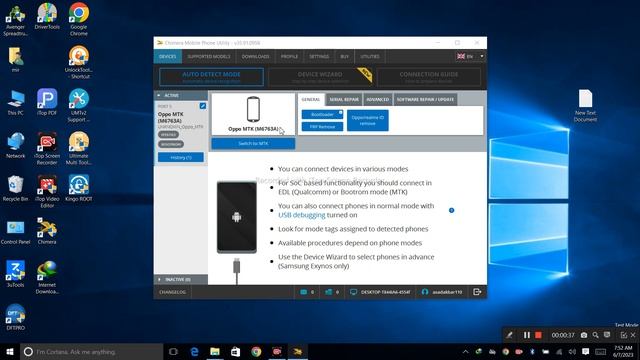Open the New Text Document file
Screen dimensions: 640x360
tap(585, 106)
